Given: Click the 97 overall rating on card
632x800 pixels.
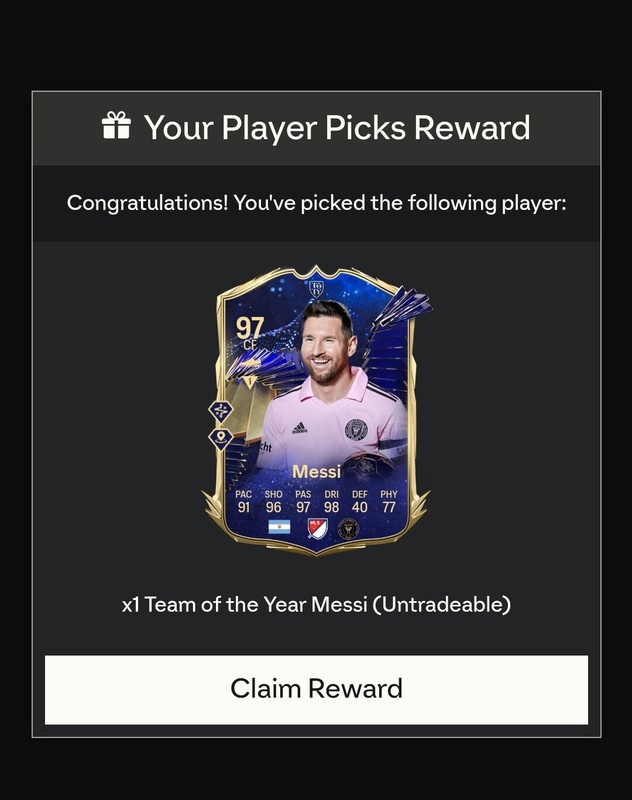Looking at the screenshot, I should 250,327.
